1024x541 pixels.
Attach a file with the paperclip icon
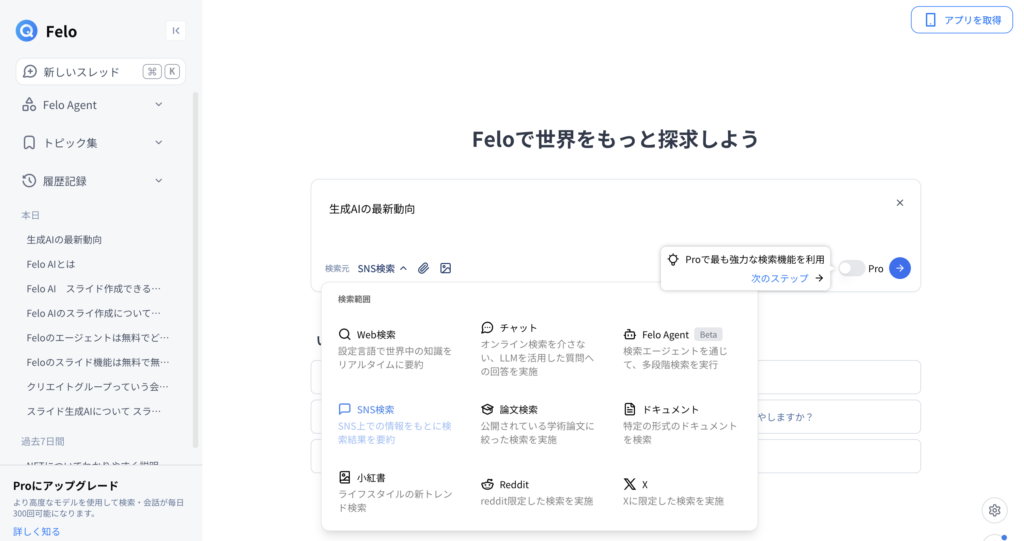point(423,268)
